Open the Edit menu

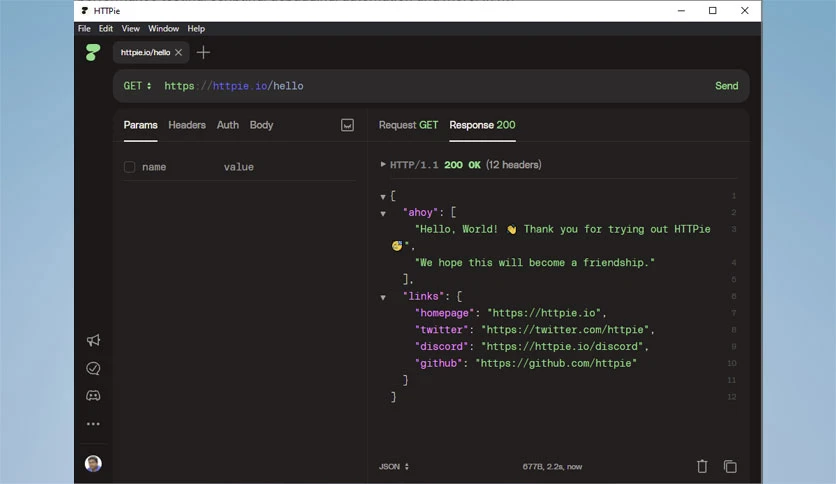tap(106, 29)
